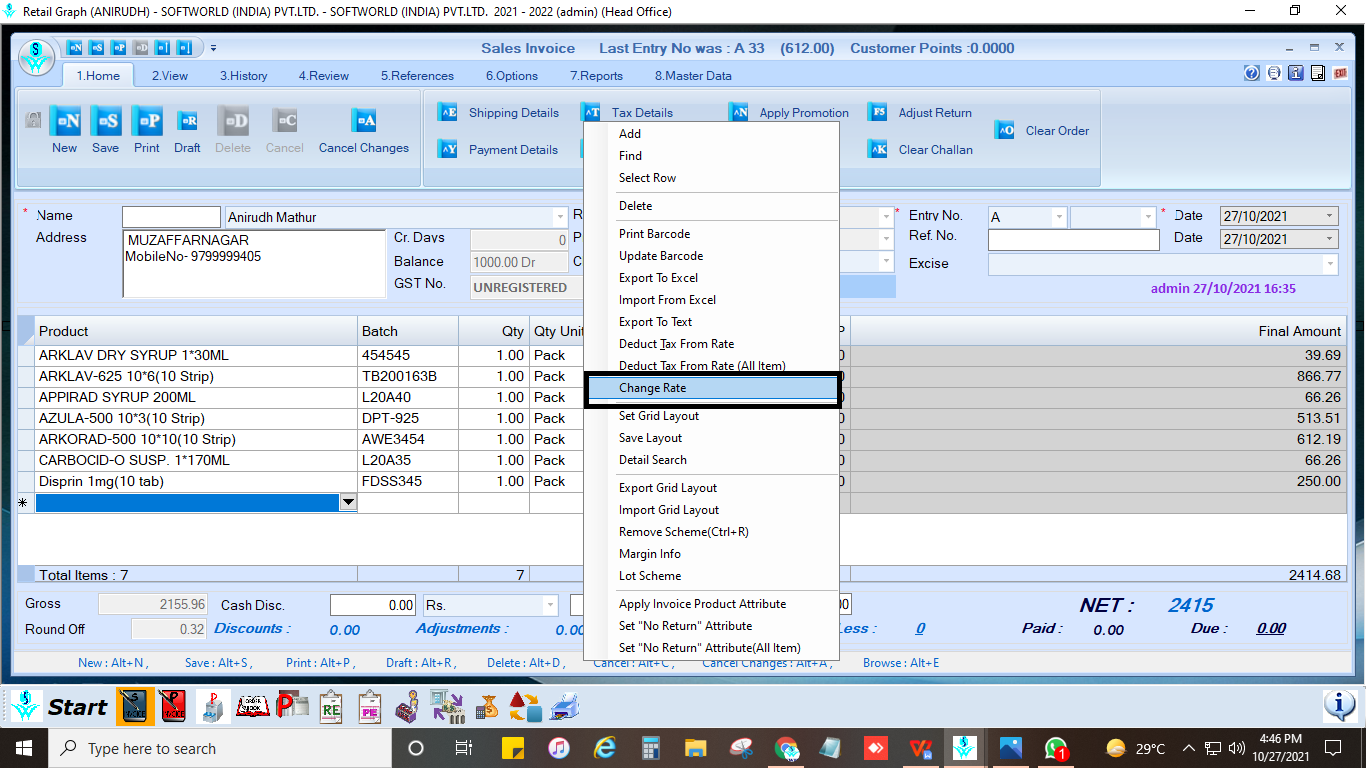Viewport: 1366px width, 768px height.
Task: Click the red EXIT icon
Action: pyautogui.click(x=1340, y=73)
